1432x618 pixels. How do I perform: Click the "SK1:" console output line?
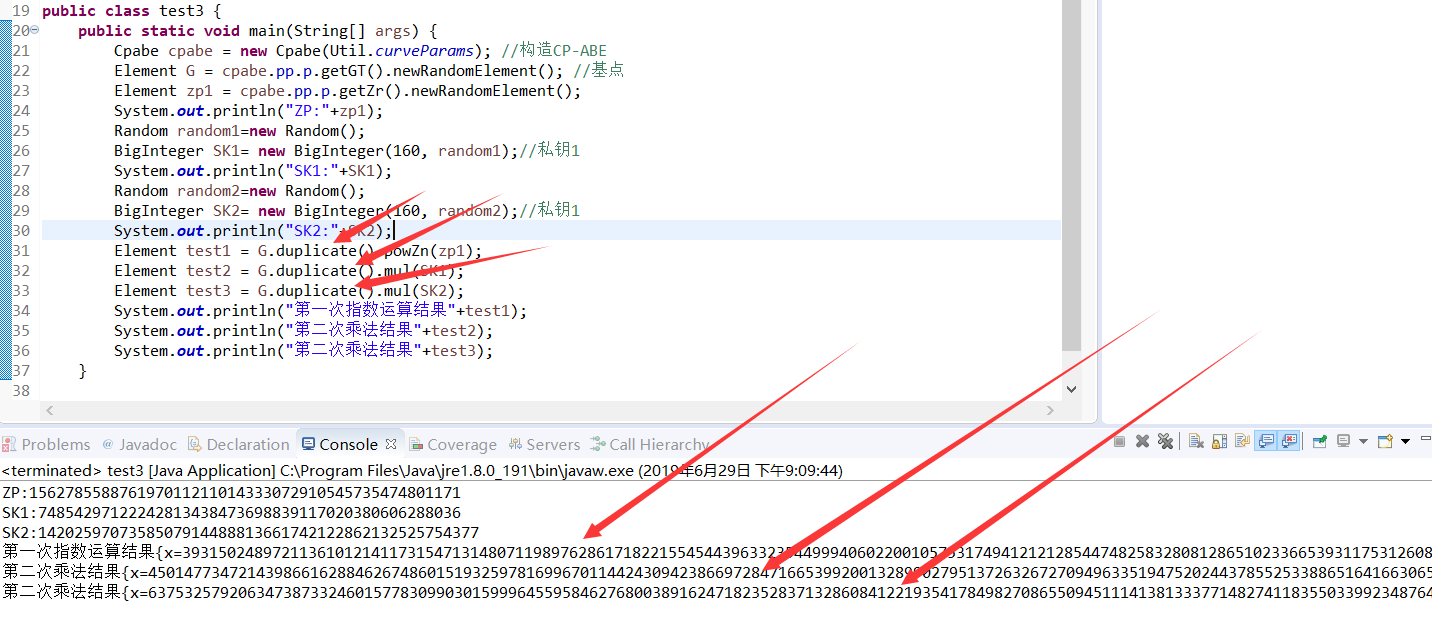coord(231,513)
